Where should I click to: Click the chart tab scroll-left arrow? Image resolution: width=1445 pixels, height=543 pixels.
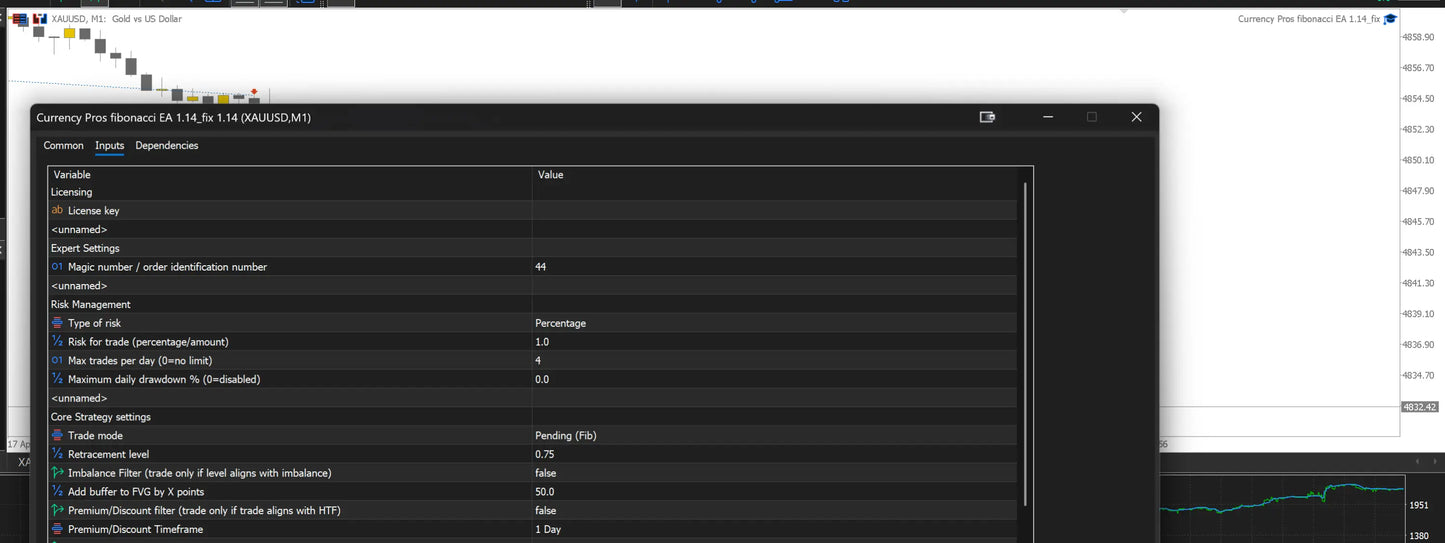coord(1419,461)
